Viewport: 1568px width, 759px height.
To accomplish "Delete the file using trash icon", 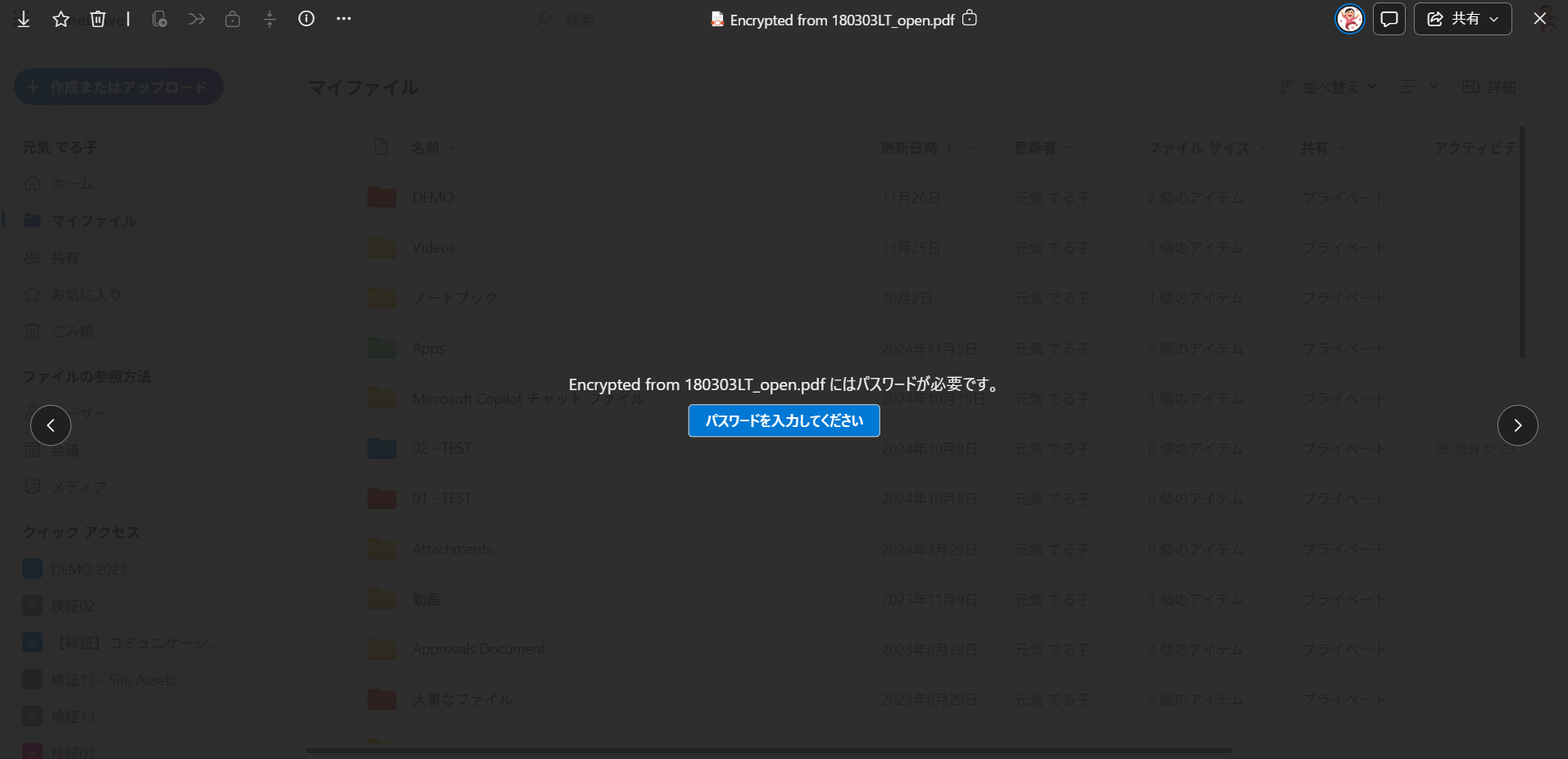I will coord(98,19).
